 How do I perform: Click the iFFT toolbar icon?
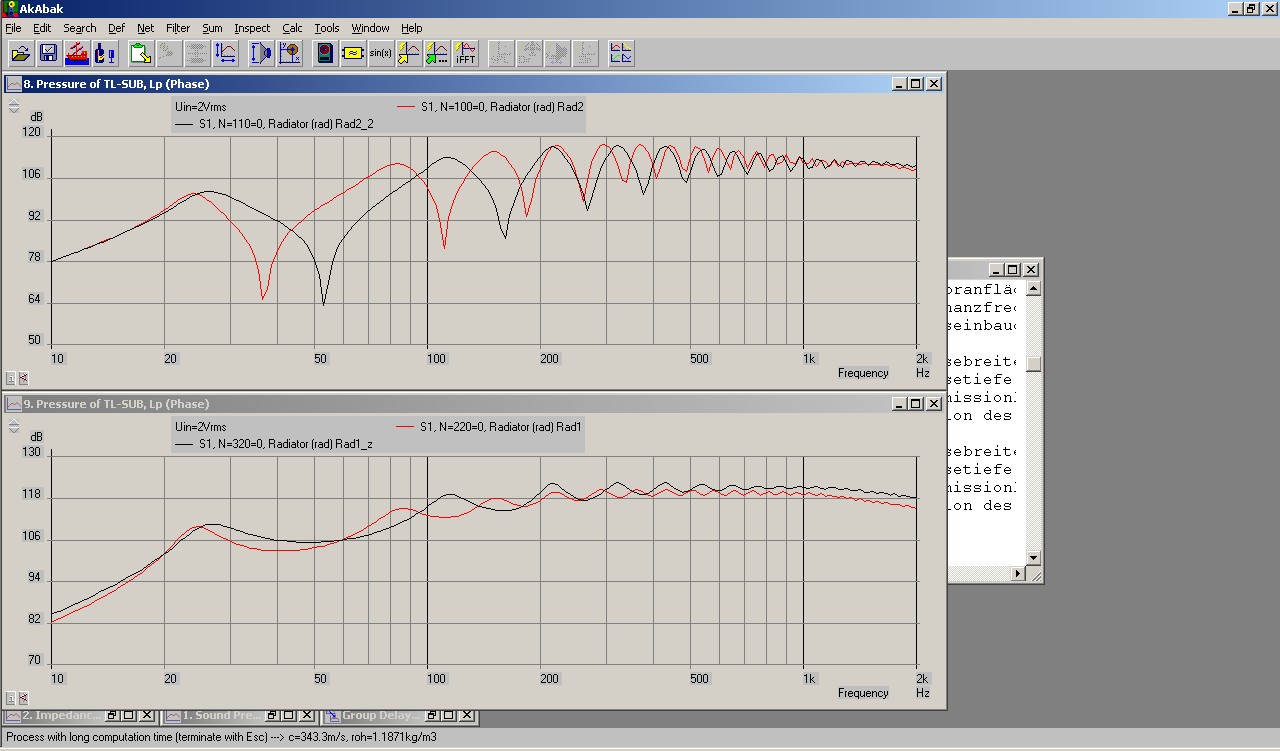(465, 54)
